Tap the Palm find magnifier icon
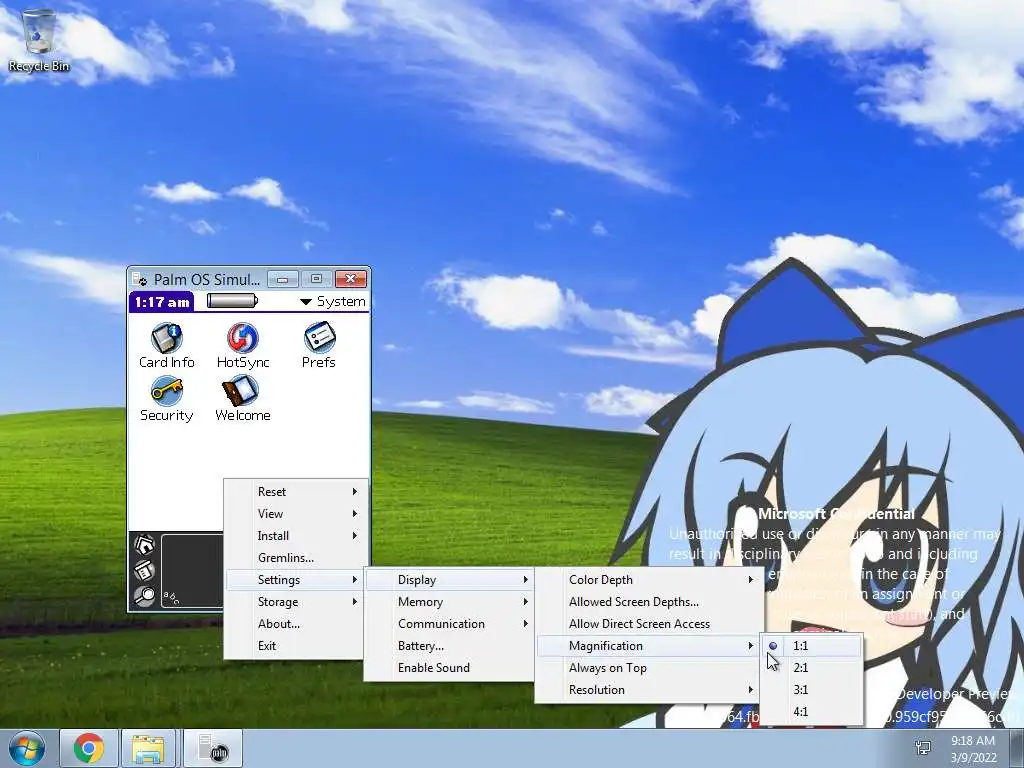The width and height of the screenshot is (1024, 768). 144,596
